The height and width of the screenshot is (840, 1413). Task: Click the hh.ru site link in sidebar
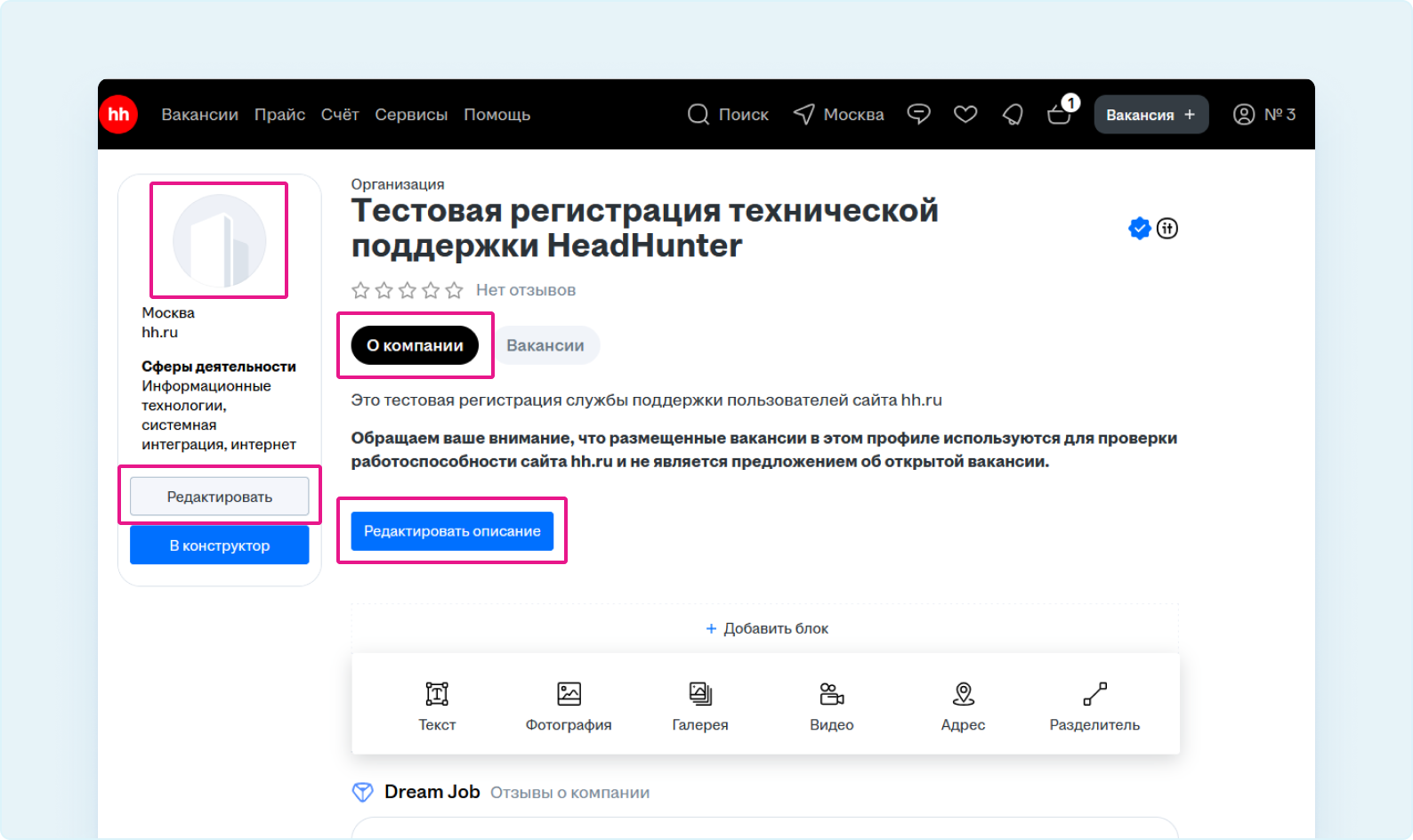coord(160,332)
